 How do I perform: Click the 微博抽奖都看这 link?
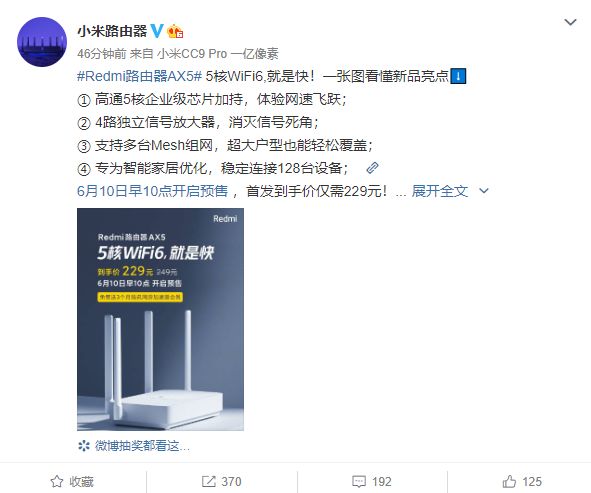click(142, 446)
